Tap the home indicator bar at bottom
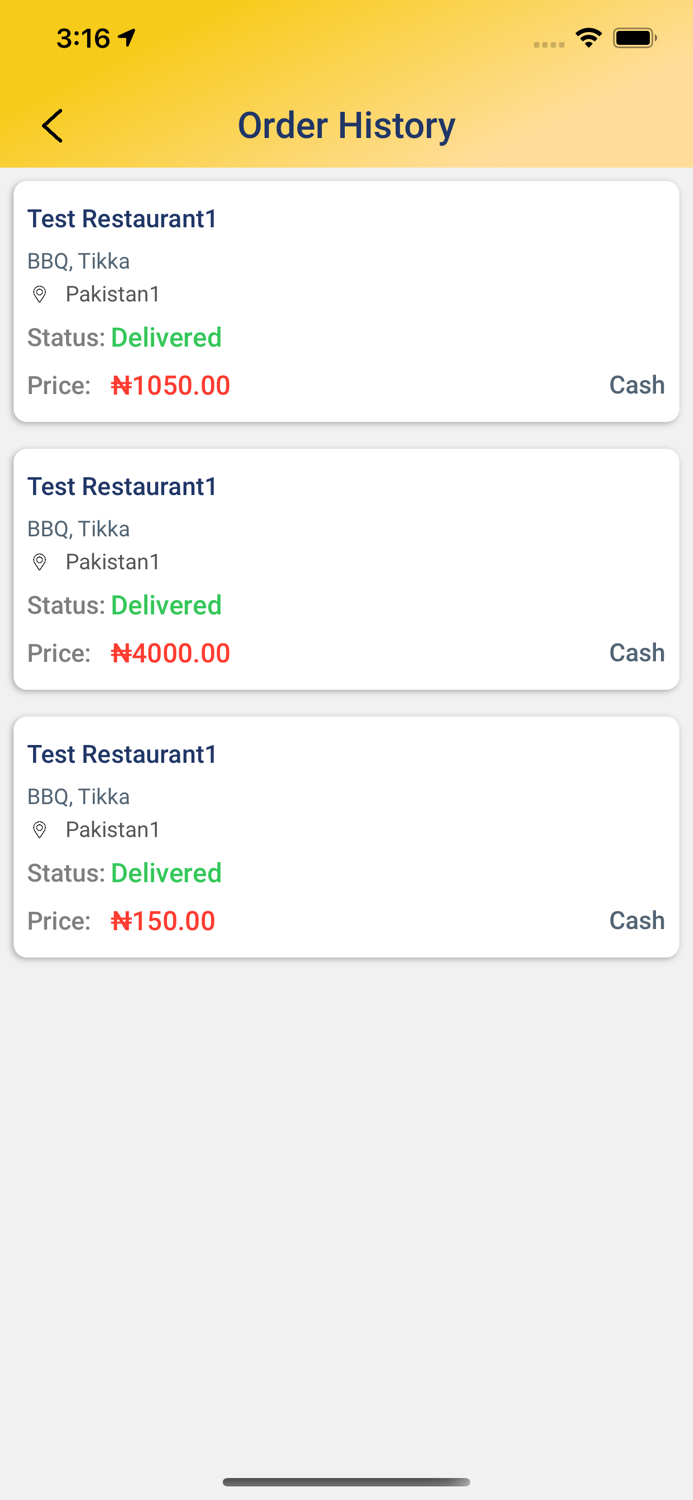Image resolution: width=693 pixels, height=1500 pixels. (x=346, y=1482)
